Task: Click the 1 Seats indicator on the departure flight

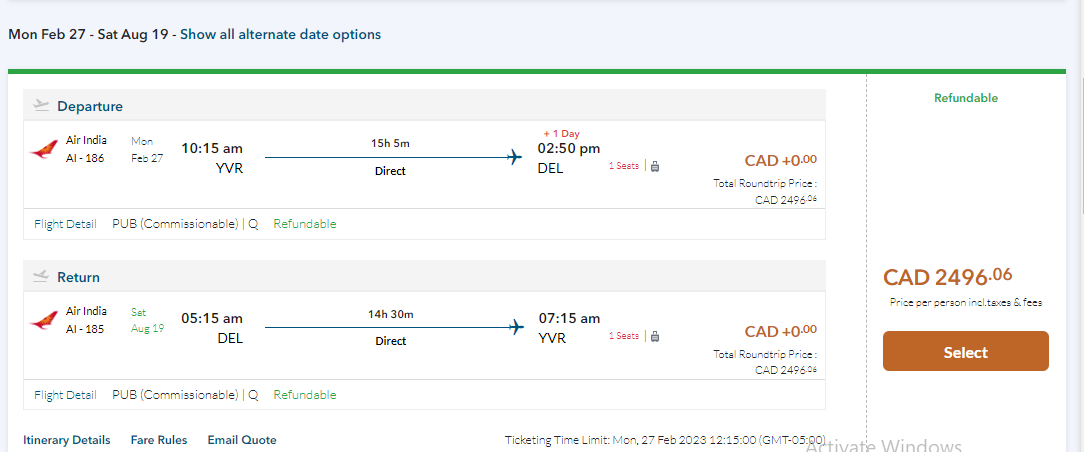Action: tap(624, 166)
